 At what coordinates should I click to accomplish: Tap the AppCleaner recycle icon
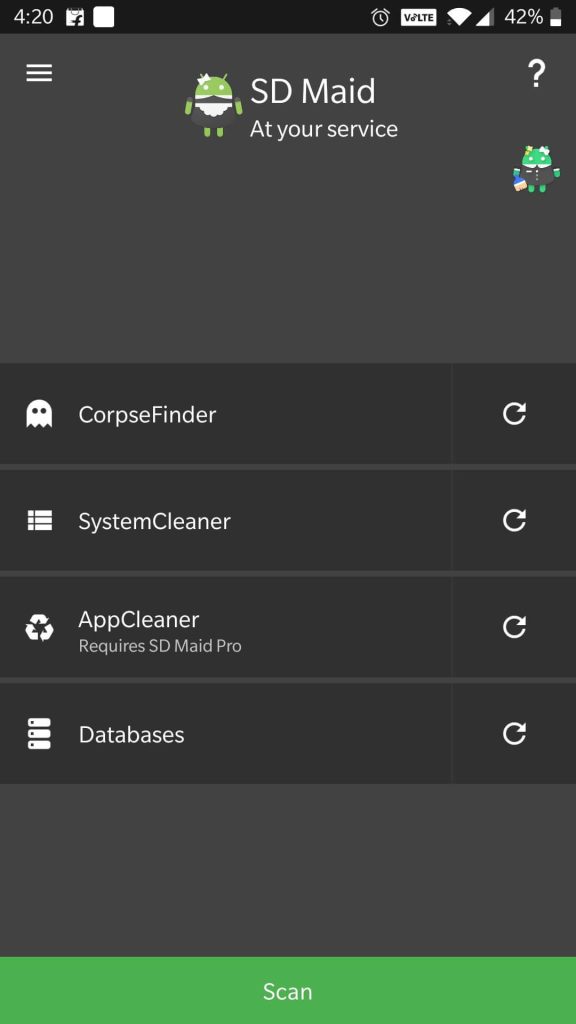point(39,628)
